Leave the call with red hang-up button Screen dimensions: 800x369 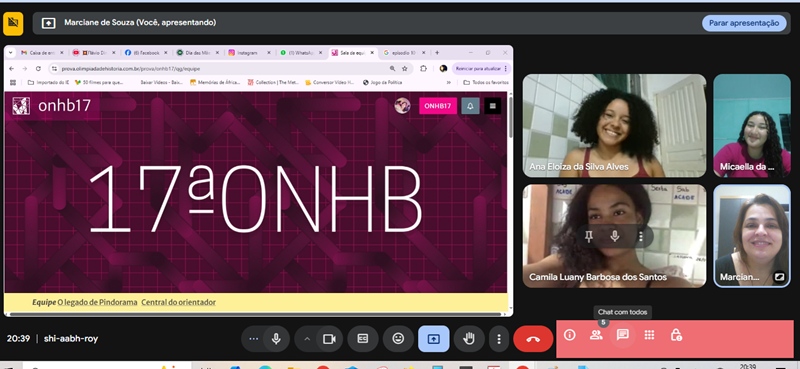533,339
